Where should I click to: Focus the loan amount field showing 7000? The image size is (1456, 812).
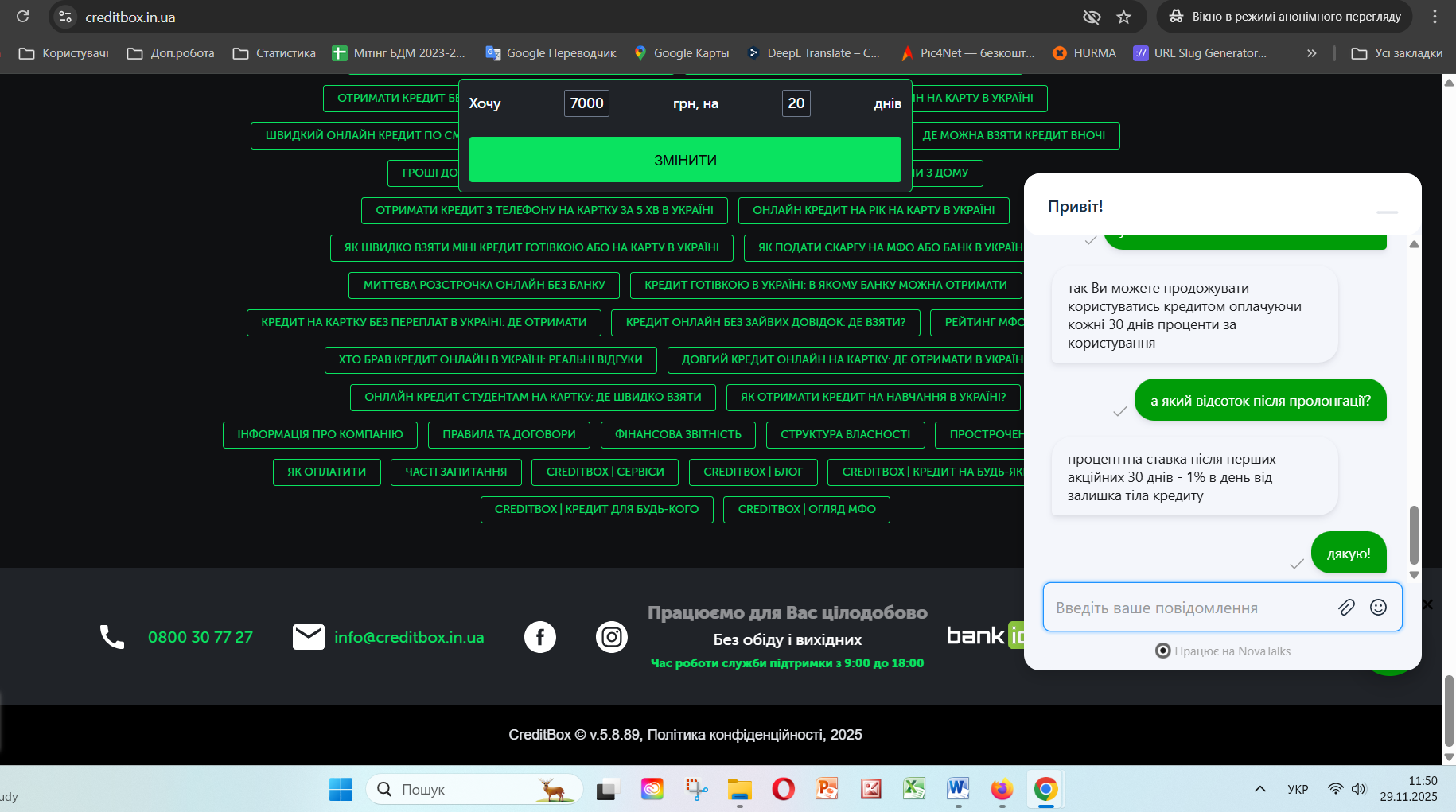[x=586, y=103]
